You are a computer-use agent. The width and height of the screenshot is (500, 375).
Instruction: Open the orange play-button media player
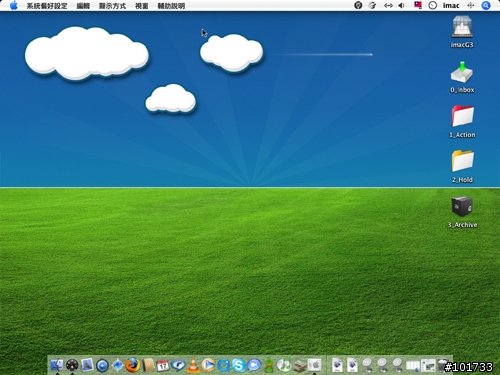[208, 365]
